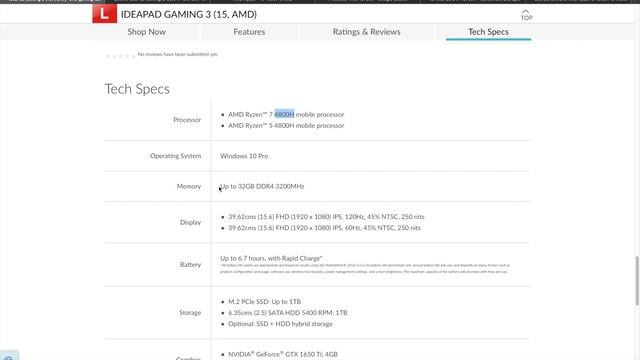Click the 120Hz display spec line
This screenshot has height=360, width=640.
326,217
